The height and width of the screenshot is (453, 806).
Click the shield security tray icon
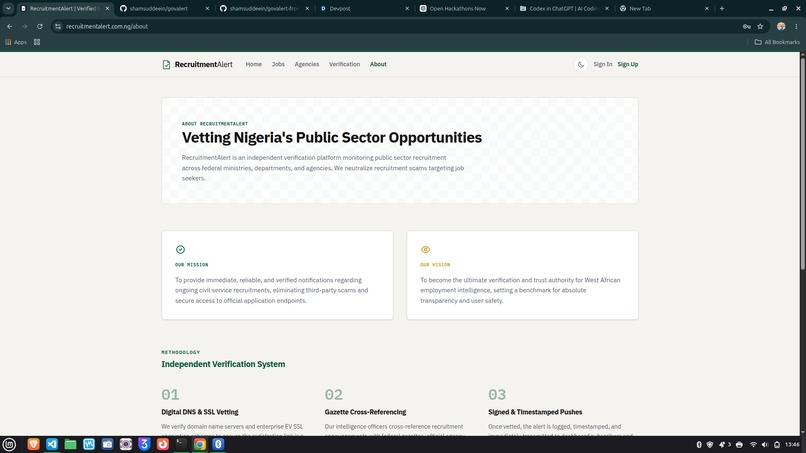pos(710,445)
